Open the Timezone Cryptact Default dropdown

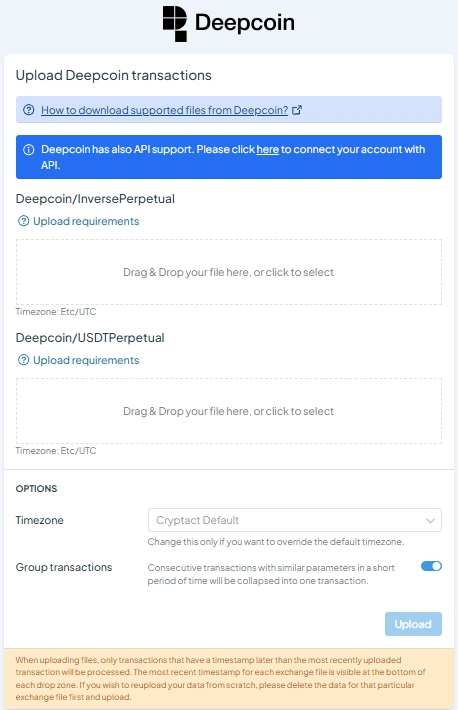(x=294, y=520)
